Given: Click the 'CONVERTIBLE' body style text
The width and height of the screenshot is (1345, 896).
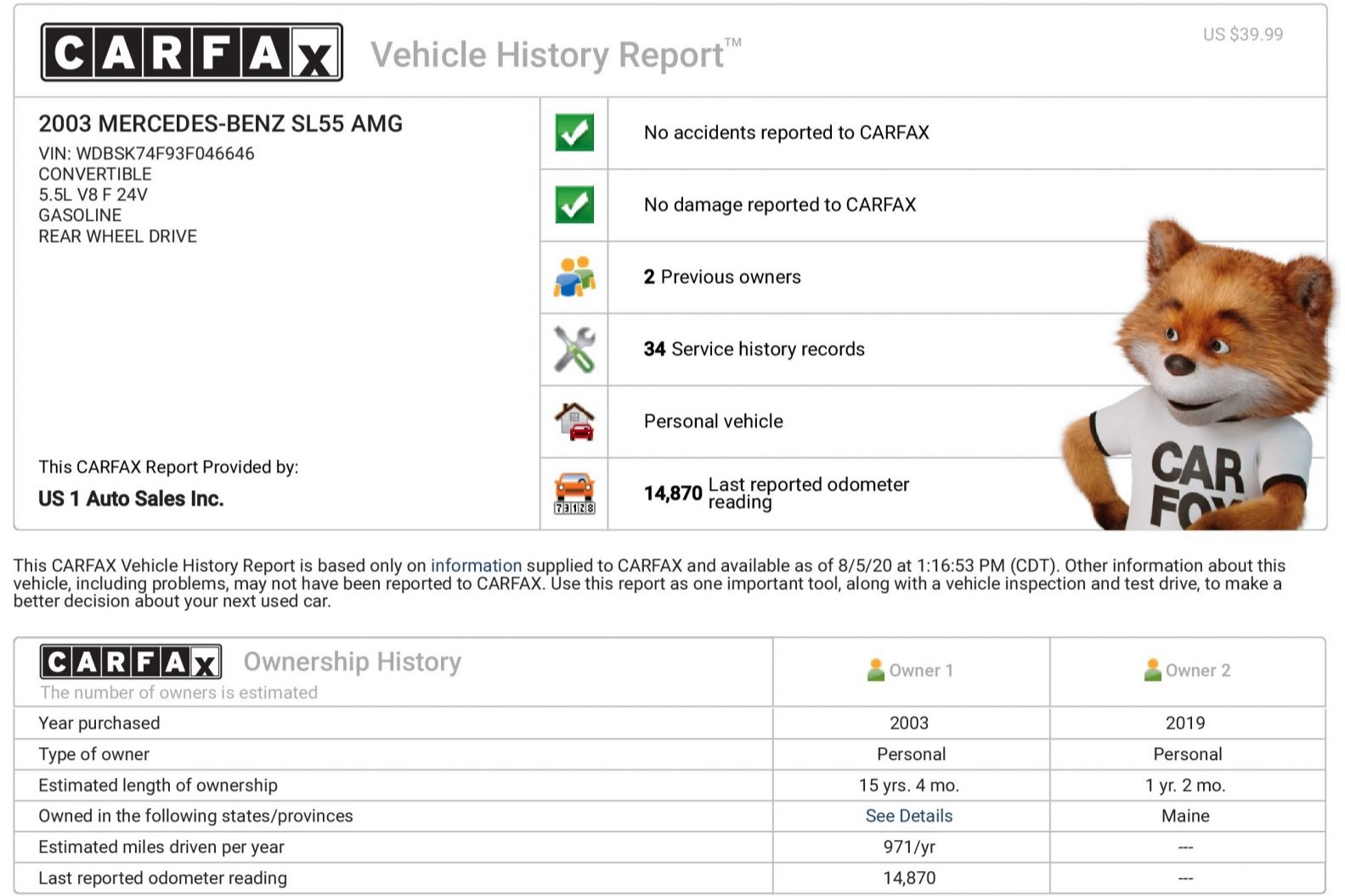Looking at the screenshot, I should click(x=95, y=174).
